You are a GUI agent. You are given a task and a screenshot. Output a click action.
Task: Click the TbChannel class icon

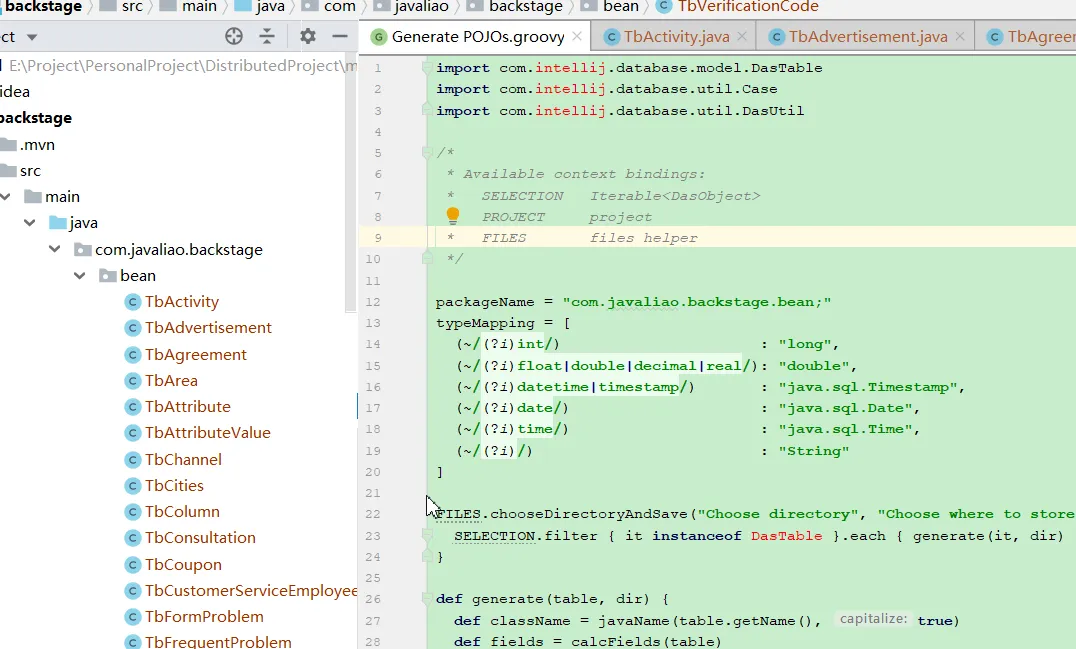[132, 460]
